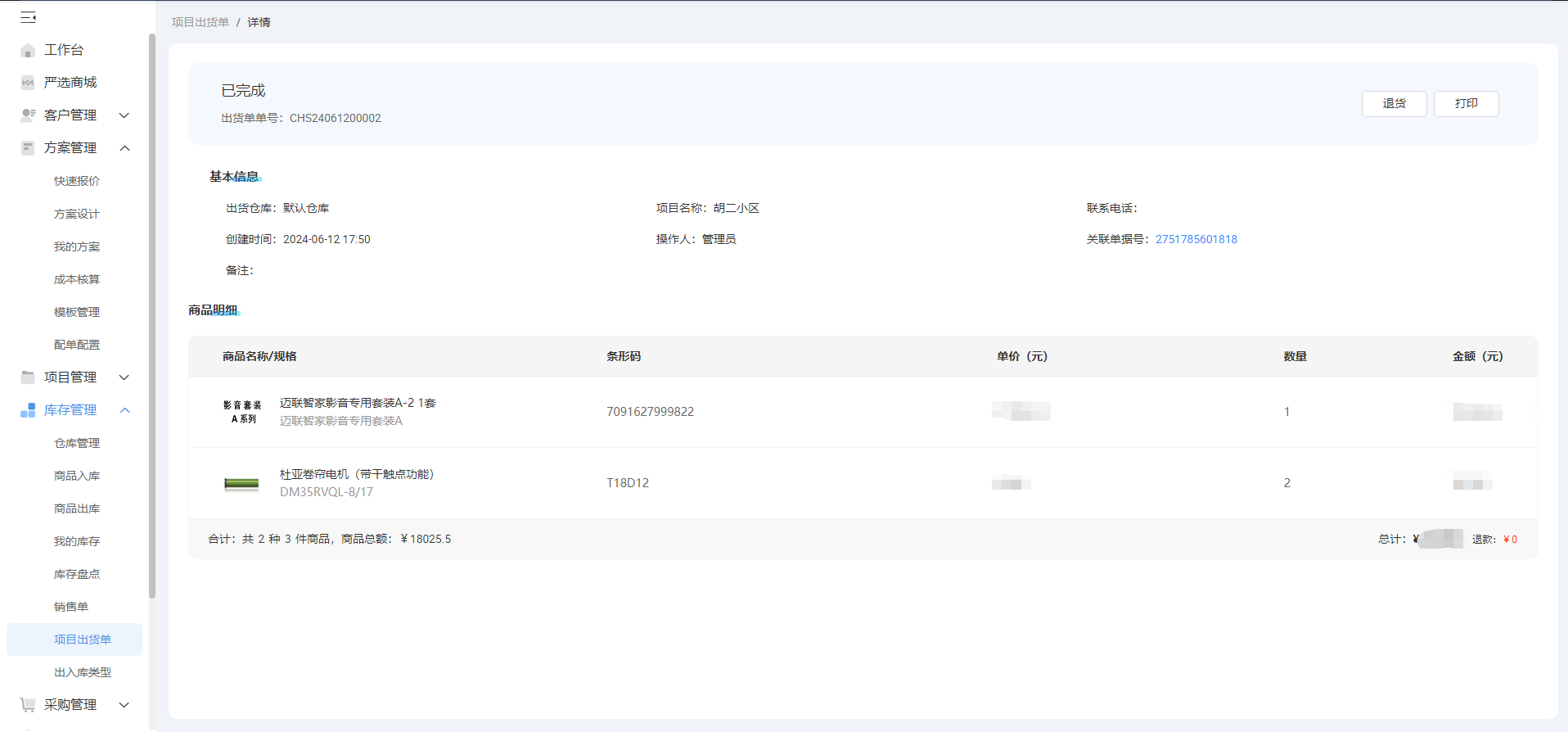Click the 条形码 column header
Viewport: 1568px width, 732px height.
(624, 356)
